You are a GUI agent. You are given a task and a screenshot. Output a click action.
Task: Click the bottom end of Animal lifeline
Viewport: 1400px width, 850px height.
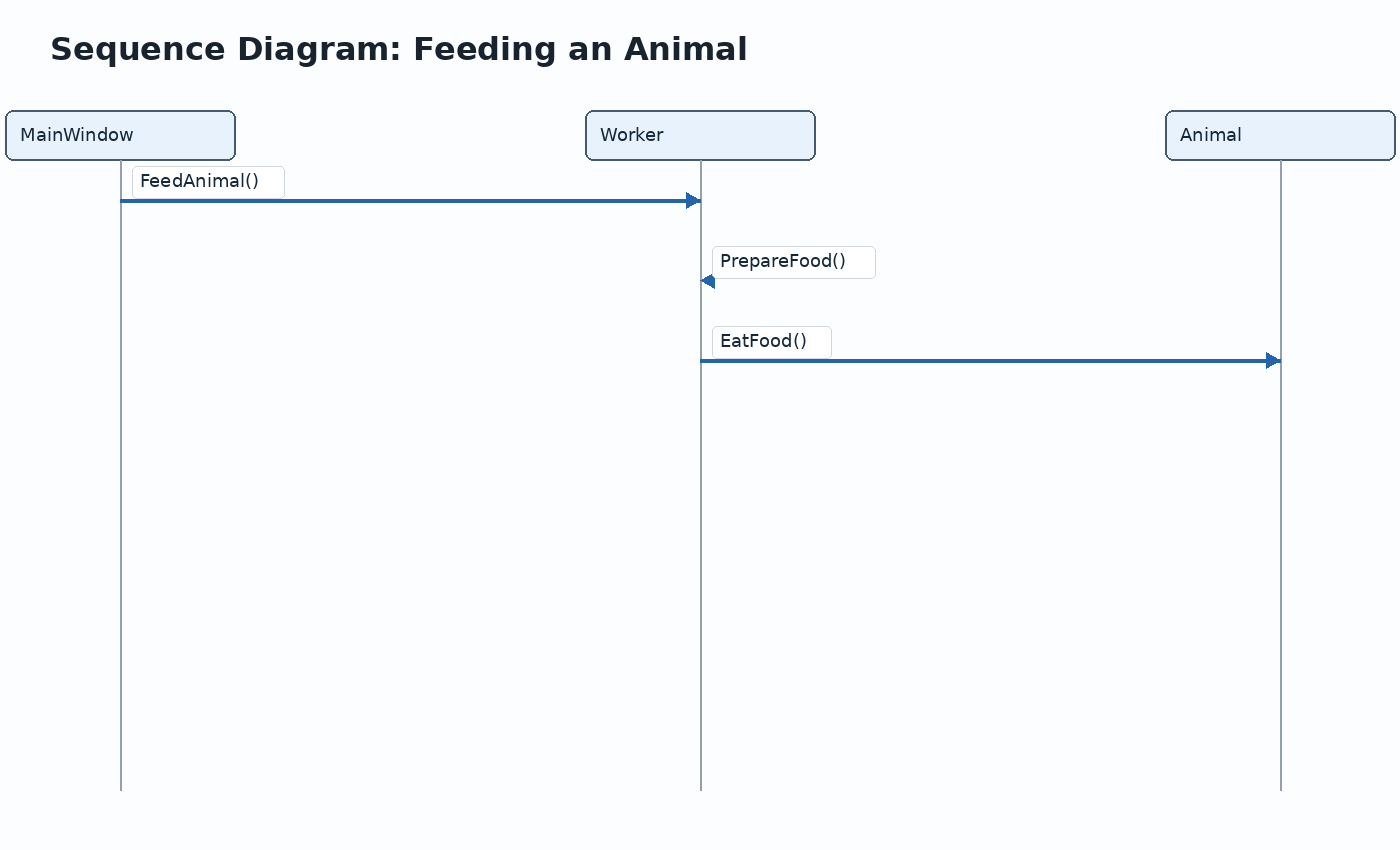[x=1281, y=789]
